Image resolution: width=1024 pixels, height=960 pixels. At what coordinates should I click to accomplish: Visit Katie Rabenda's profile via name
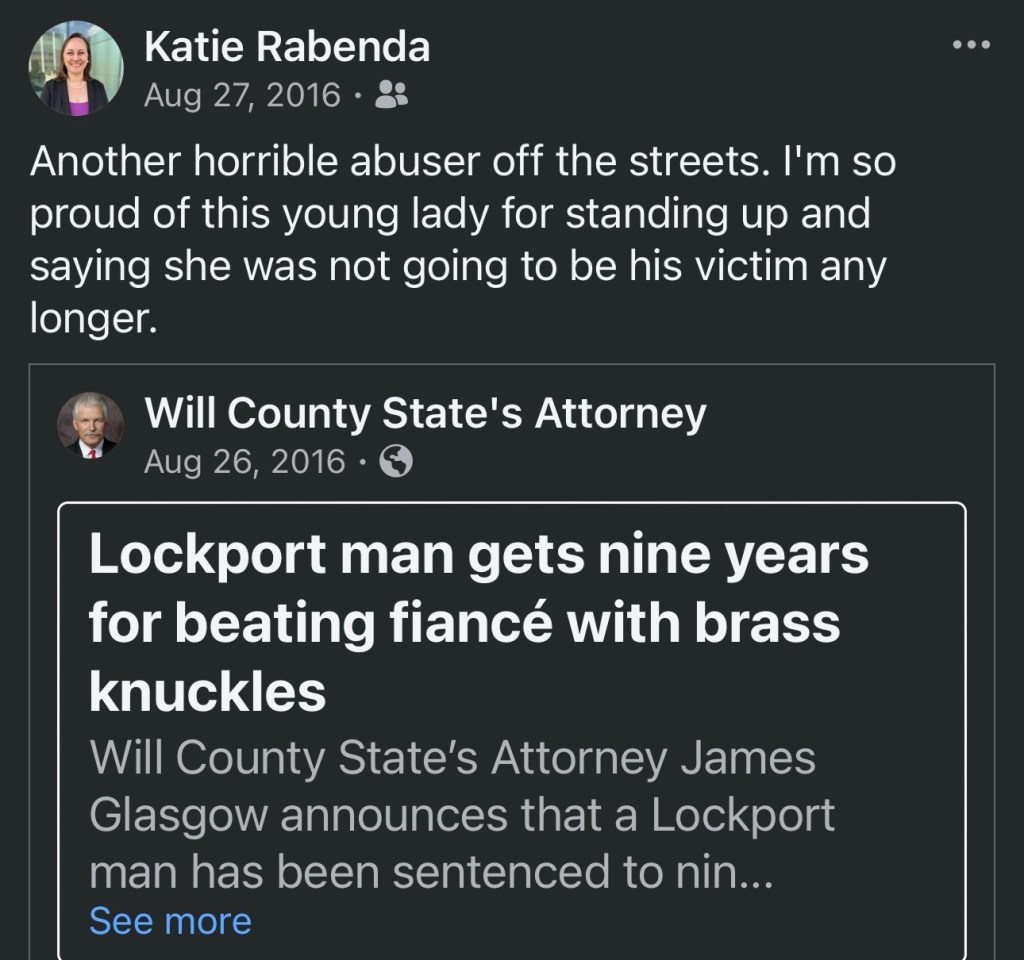286,46
